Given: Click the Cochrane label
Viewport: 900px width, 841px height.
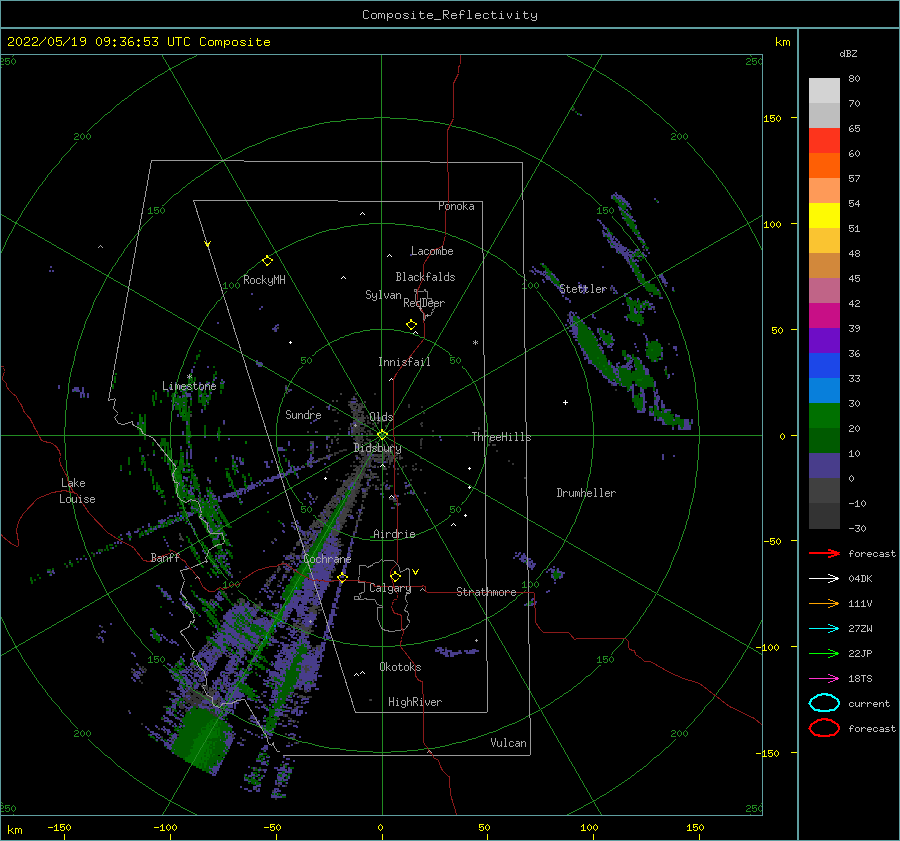Looking at the screenshot, I should [x=327, y=559].
